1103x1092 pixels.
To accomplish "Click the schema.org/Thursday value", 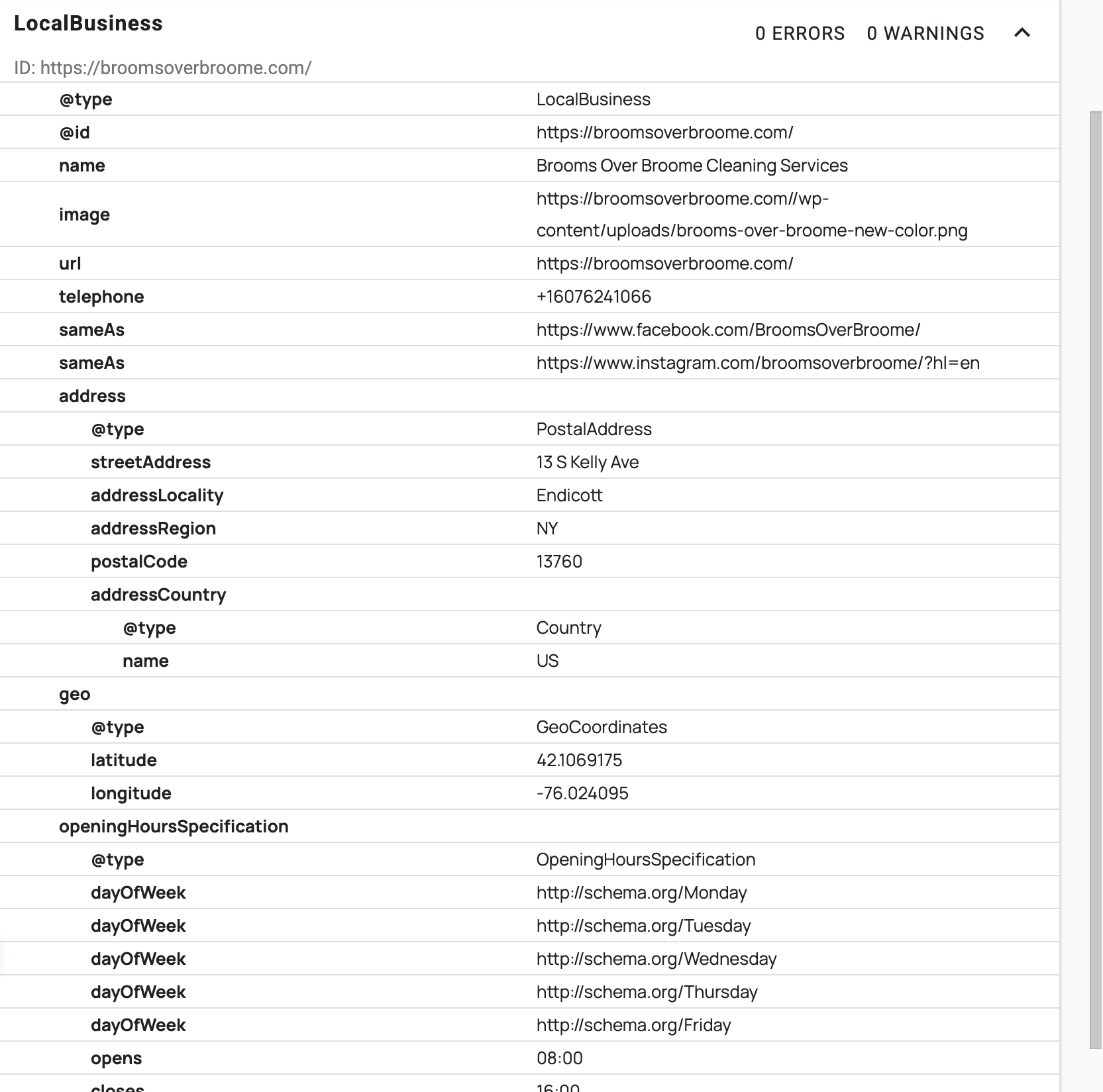I will 647,992.
